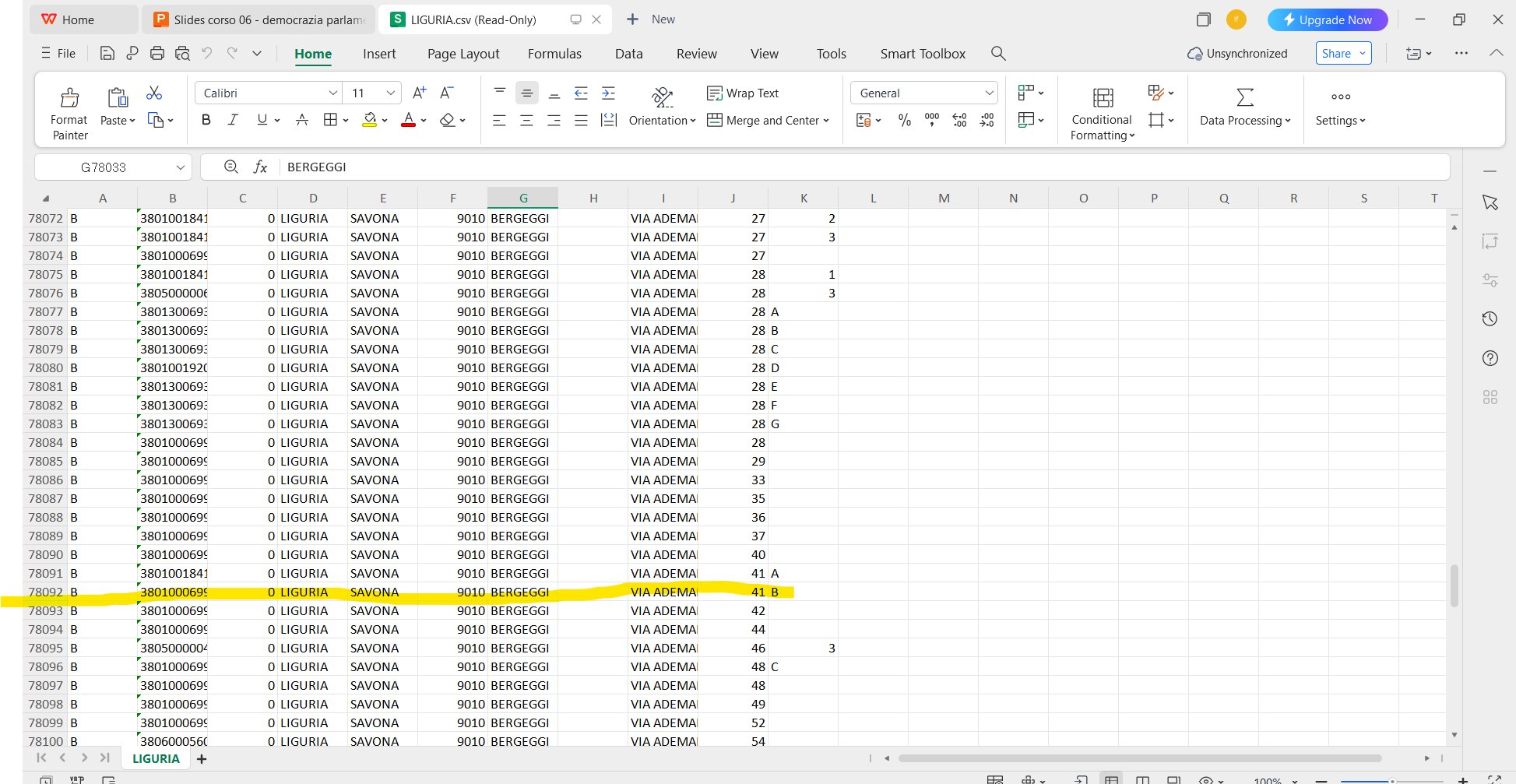Switch to the Page Layout tab
The width and height of the screenshot is (1516, 784).
(463, 54)
